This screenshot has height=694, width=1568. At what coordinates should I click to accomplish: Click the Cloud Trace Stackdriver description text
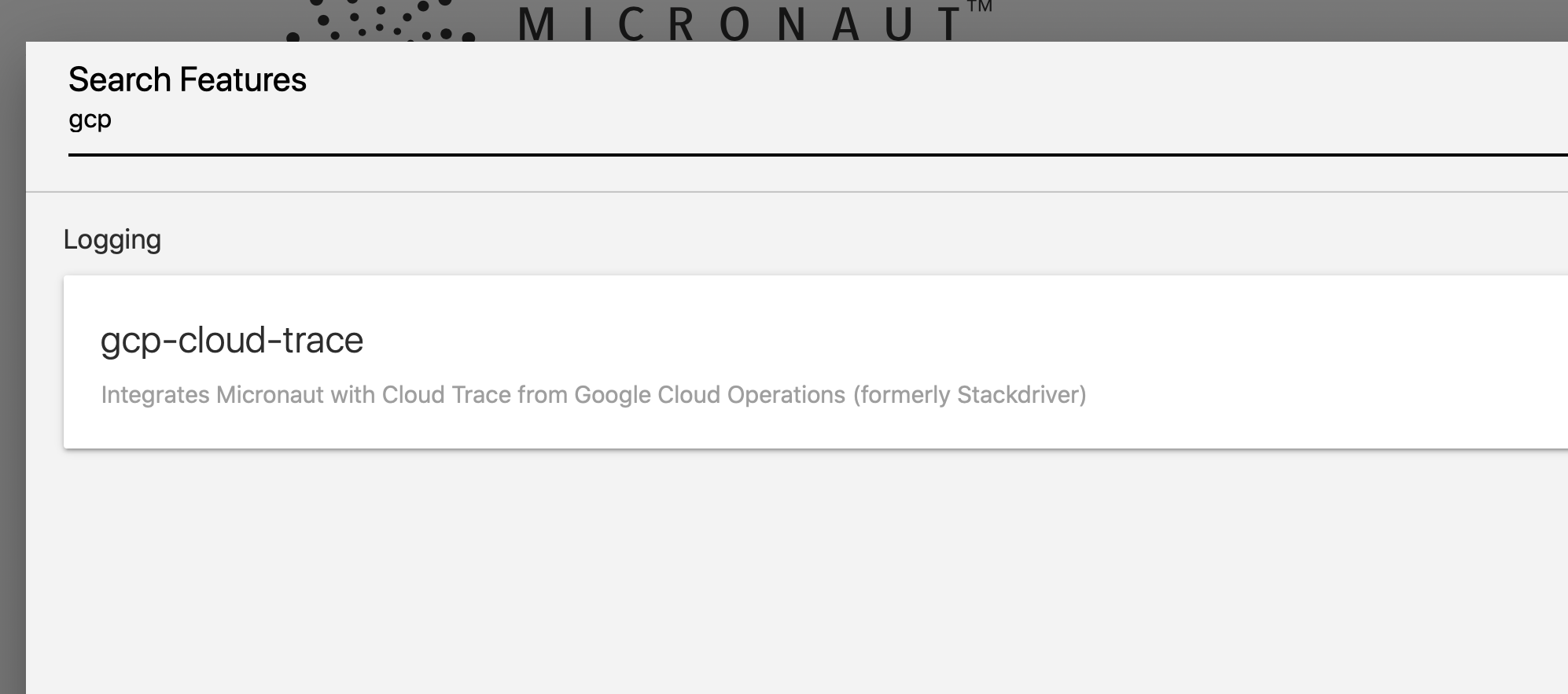[x=593, y=394]
